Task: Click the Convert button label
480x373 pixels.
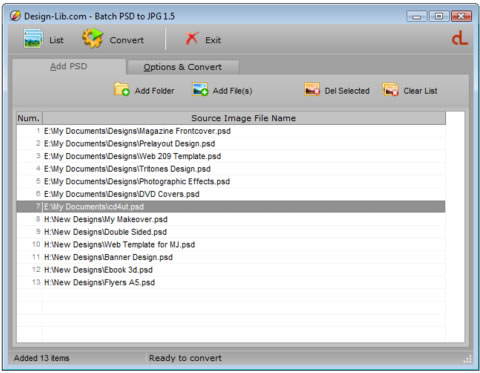Action: click(x=127, y=40)
